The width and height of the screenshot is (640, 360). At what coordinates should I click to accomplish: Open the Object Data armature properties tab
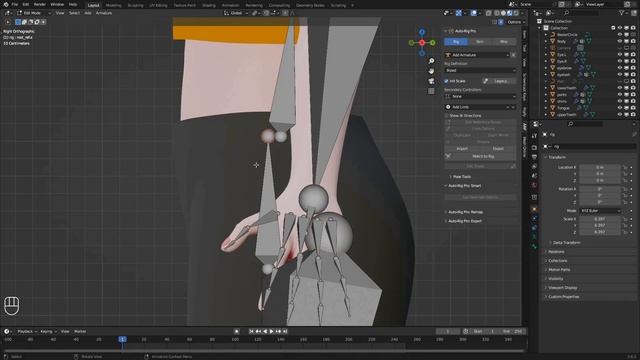coord(534,237)
